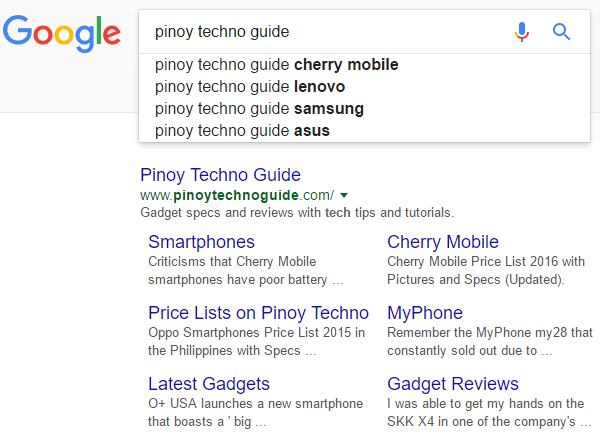Visit the Price Lists on Pinoy Techno link
The image size is (600, 440).
(x=258, y=313)
